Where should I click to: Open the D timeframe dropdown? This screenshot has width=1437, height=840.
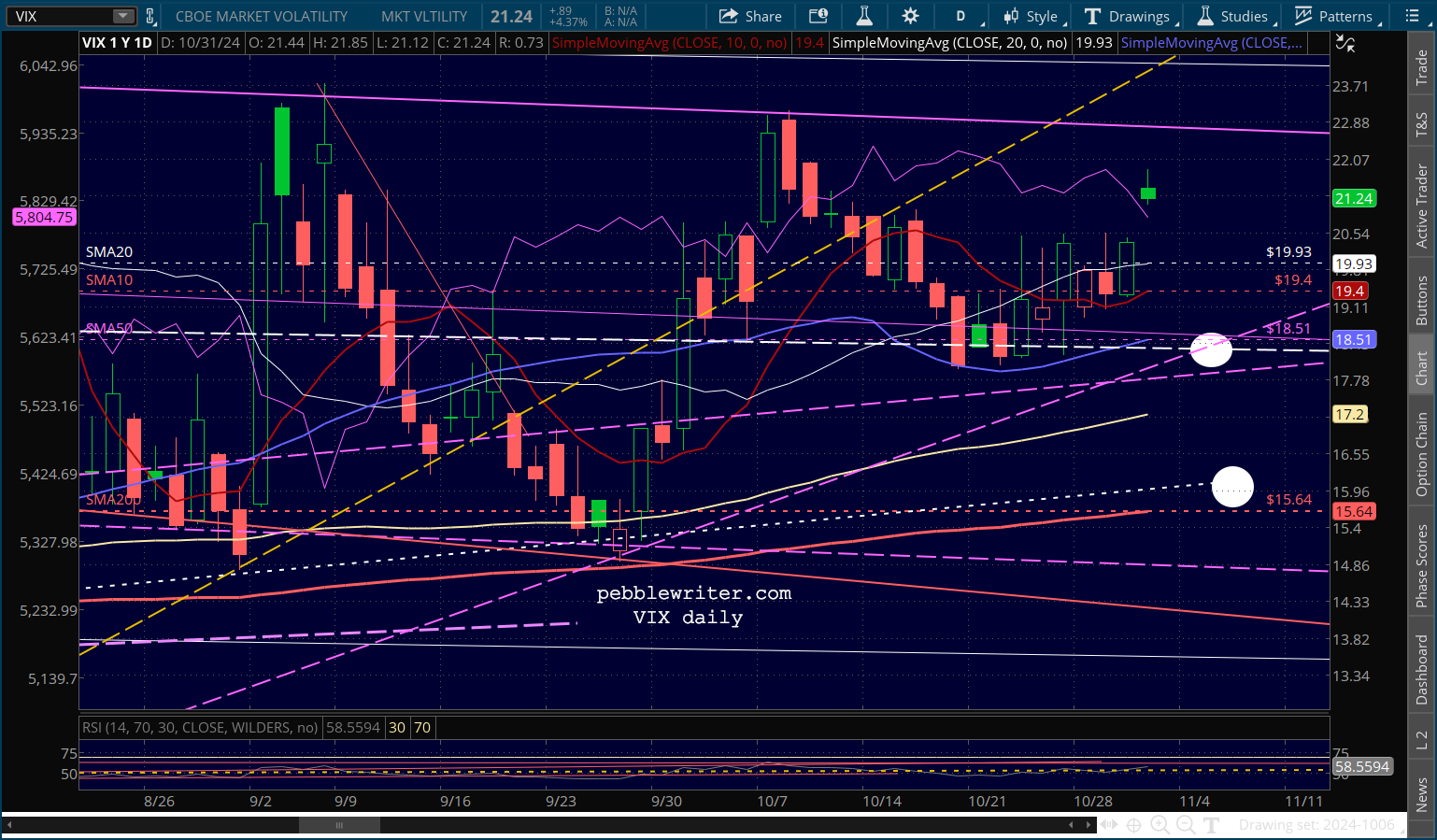(x=961, y=16)
